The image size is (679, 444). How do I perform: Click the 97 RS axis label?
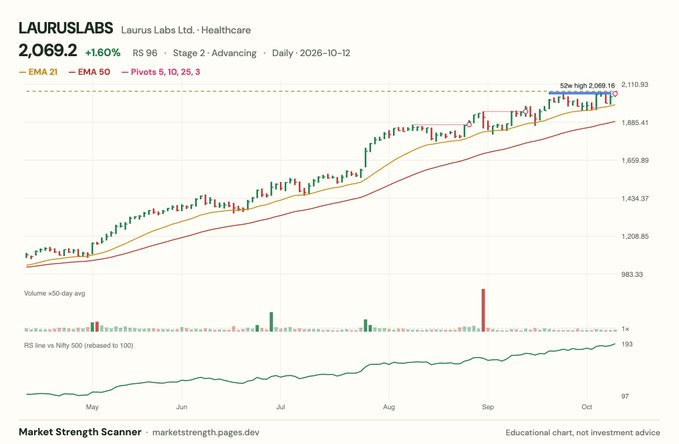[625, 396]
